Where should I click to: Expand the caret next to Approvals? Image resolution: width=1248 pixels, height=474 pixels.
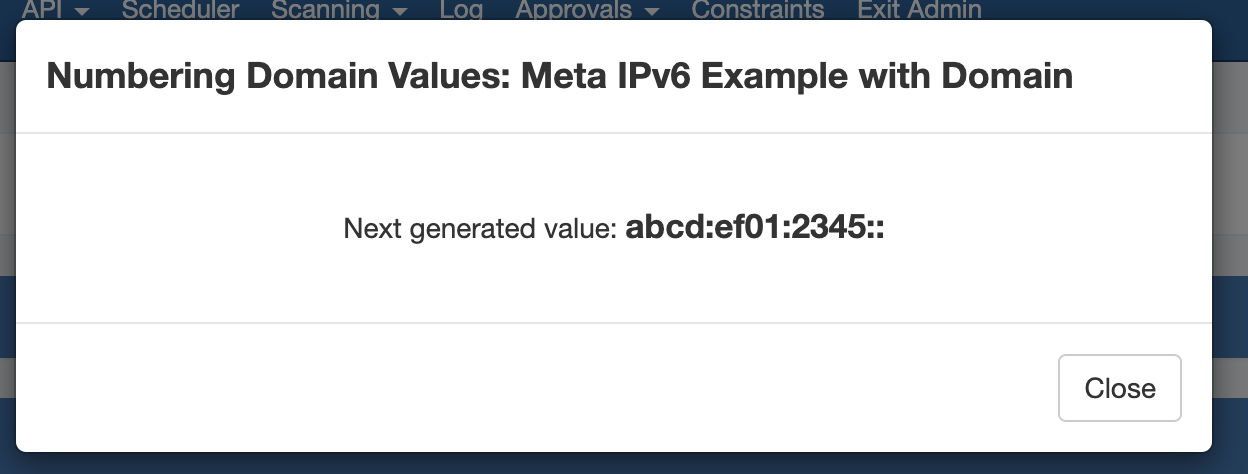(652, 11)
